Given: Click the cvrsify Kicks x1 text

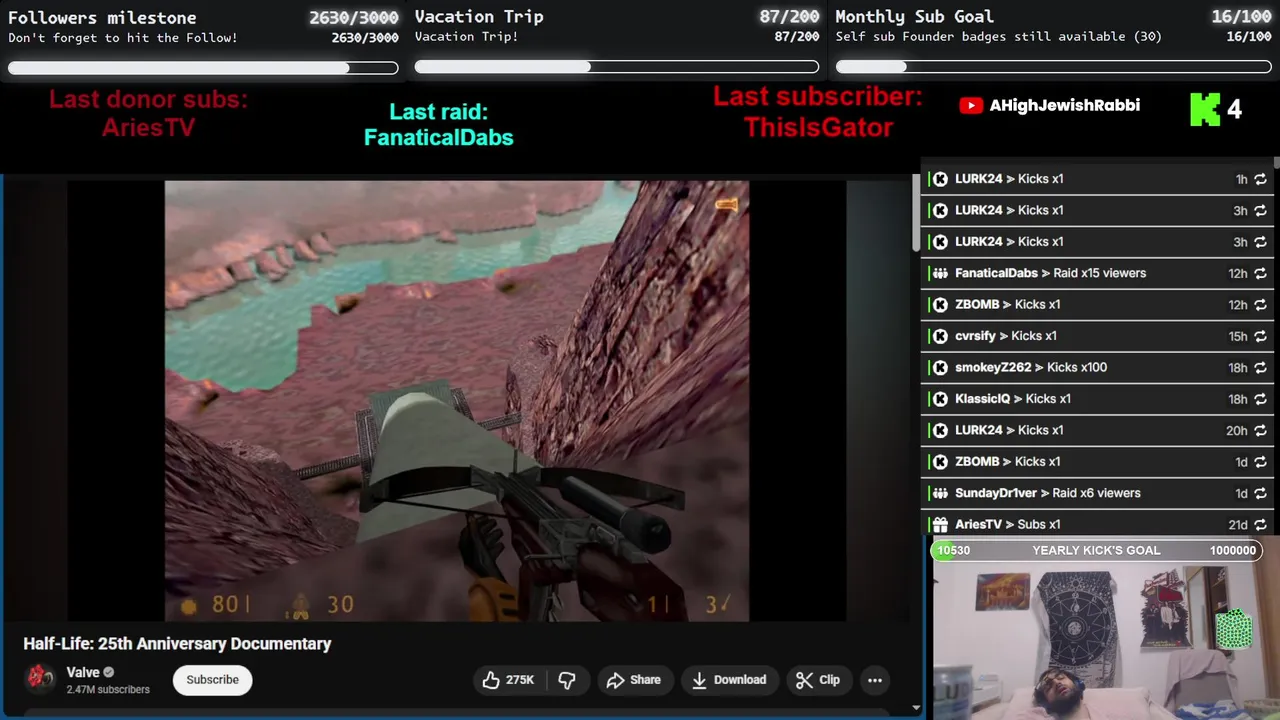Looking at the screenshot, I should pos(1006,336).
